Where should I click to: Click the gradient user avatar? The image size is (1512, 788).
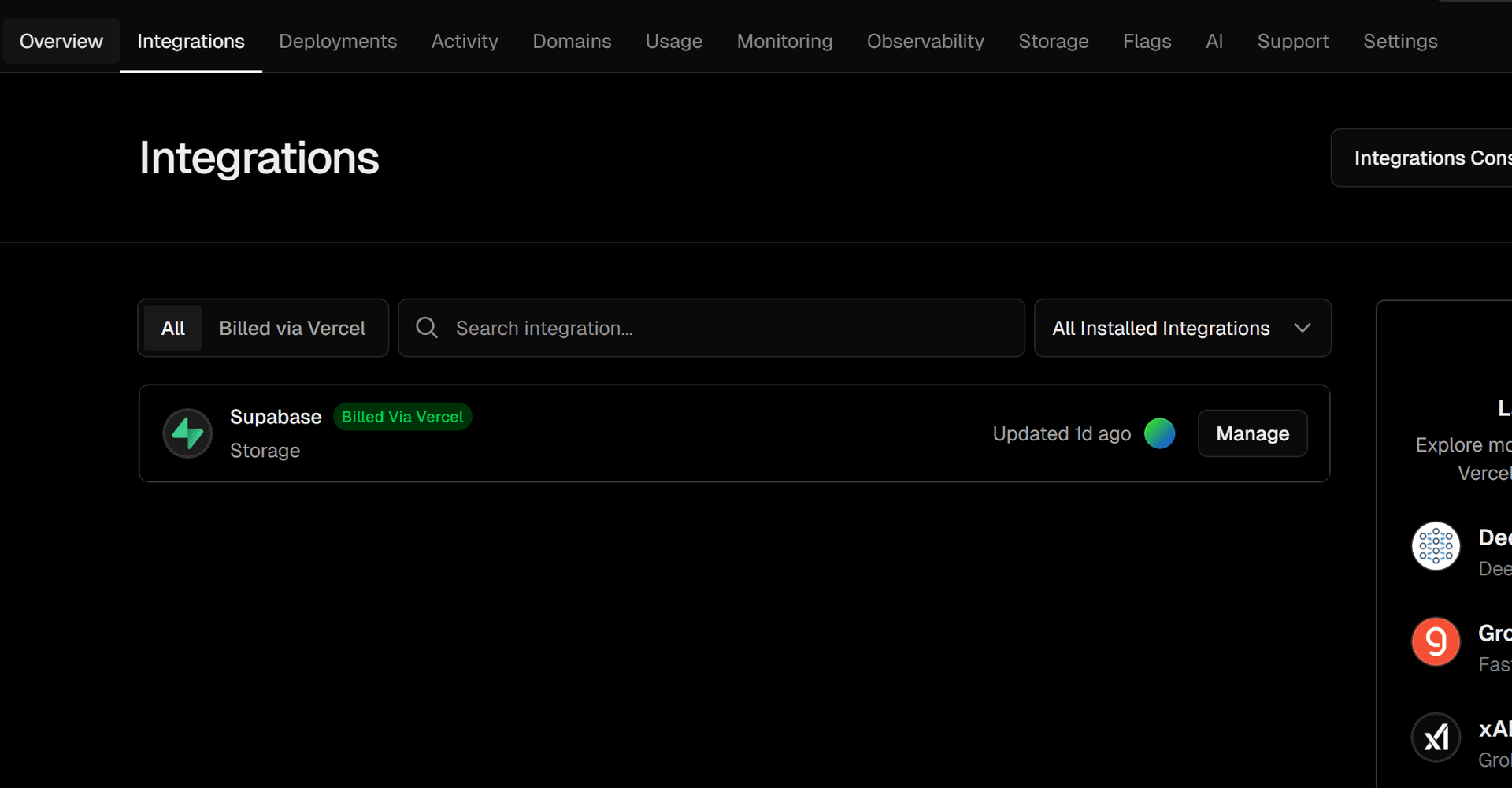pyautogui.click(x=1159, y=433)
